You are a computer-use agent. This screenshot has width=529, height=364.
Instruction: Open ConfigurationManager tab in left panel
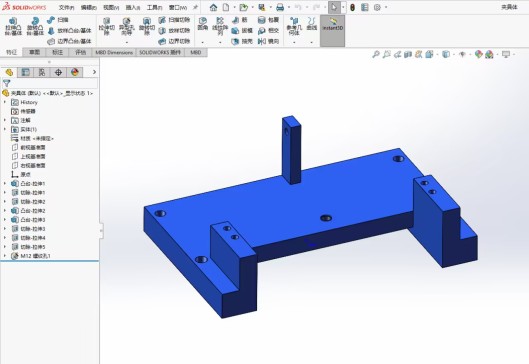42,72
